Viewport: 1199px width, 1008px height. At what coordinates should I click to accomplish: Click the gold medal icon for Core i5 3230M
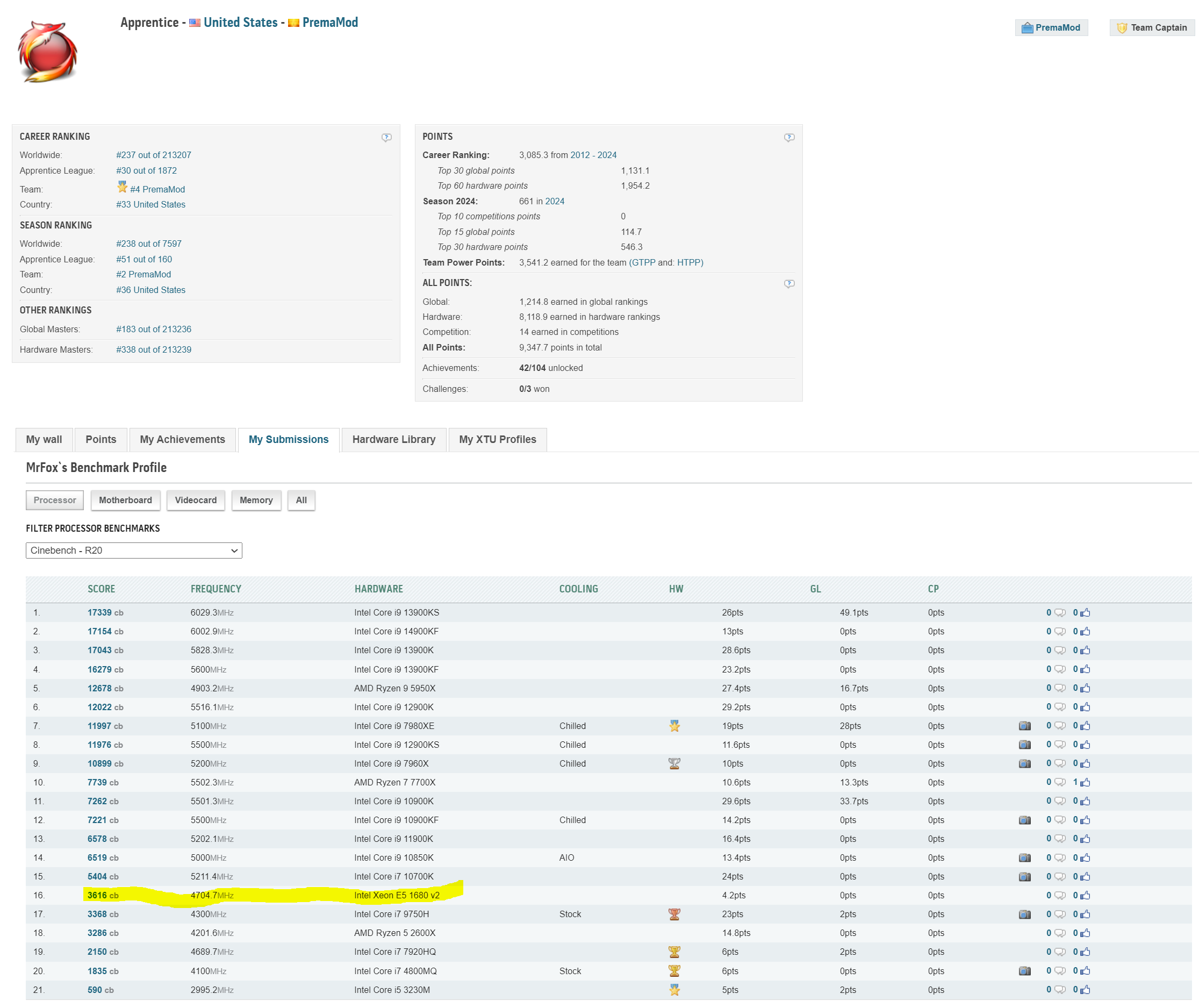pos(674,990)
